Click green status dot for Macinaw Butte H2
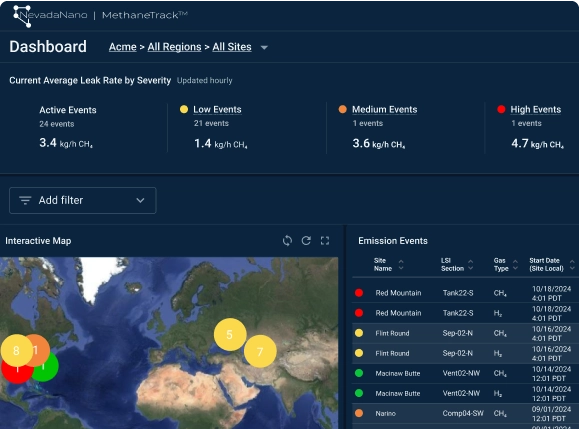579x429 pixels. click(359, 393)
